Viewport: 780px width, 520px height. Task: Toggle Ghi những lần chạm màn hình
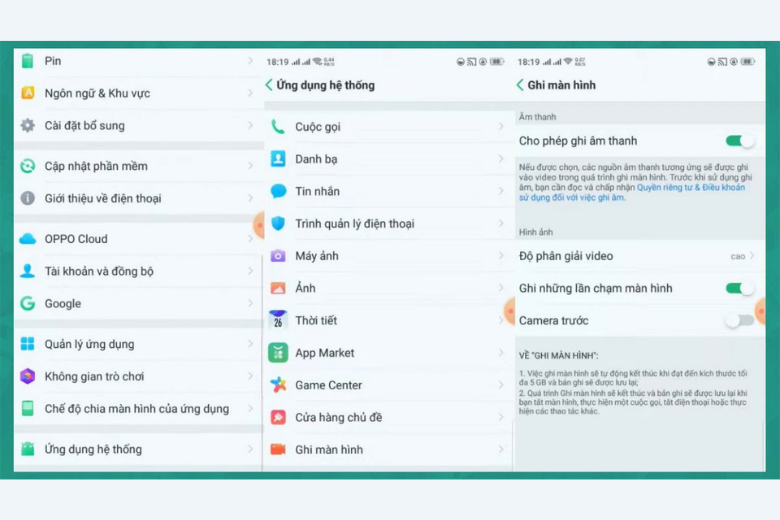pos(740,289)
